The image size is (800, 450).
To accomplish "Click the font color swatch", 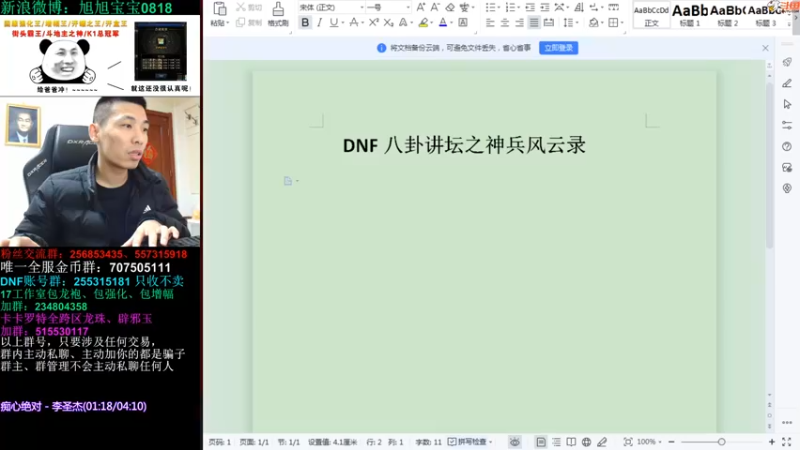I will 443,22.
